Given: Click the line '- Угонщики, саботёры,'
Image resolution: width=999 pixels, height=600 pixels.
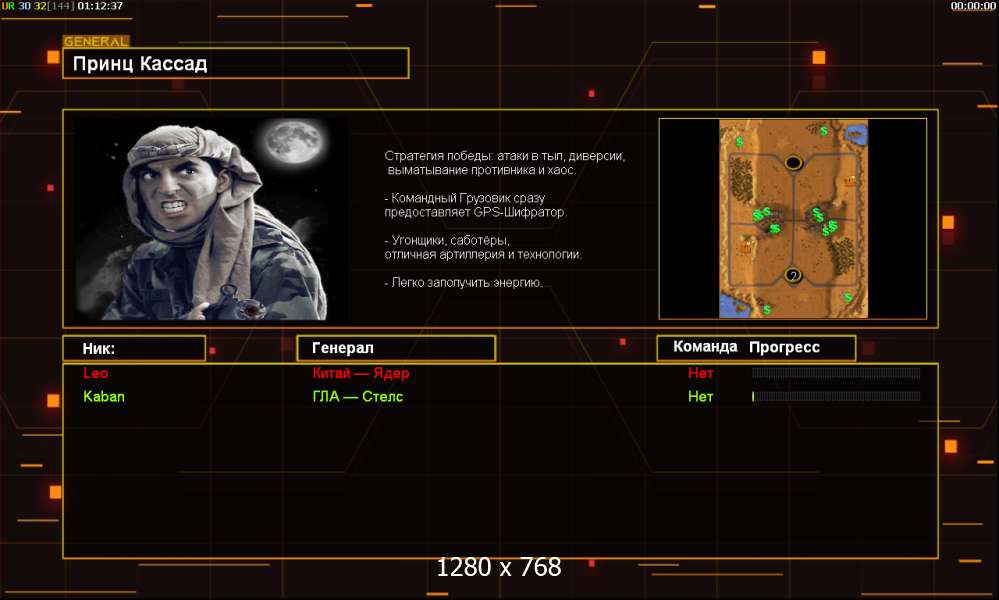Looking at the screenshot, I should point(447,240).
